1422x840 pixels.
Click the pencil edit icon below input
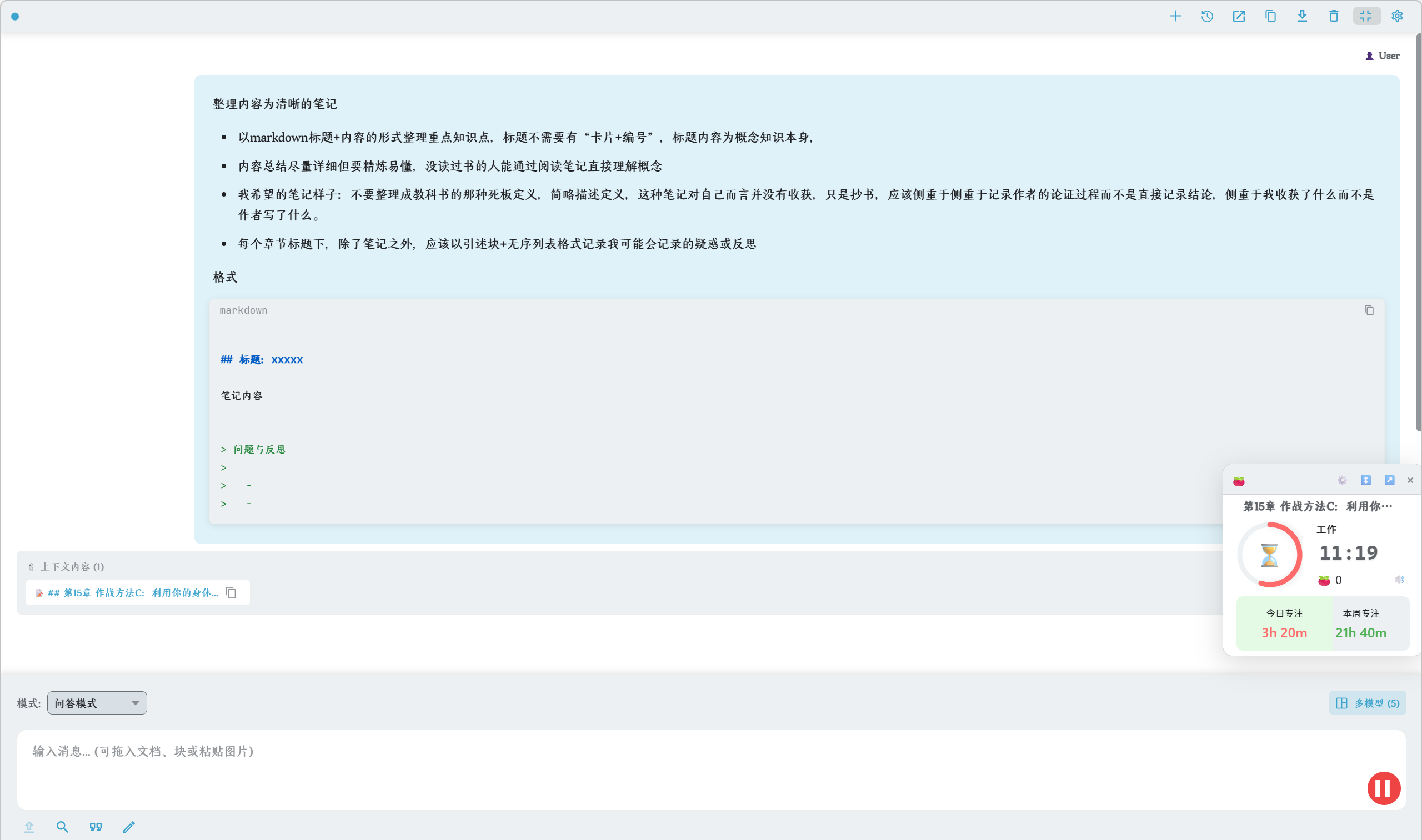click(x=129, y=827)
